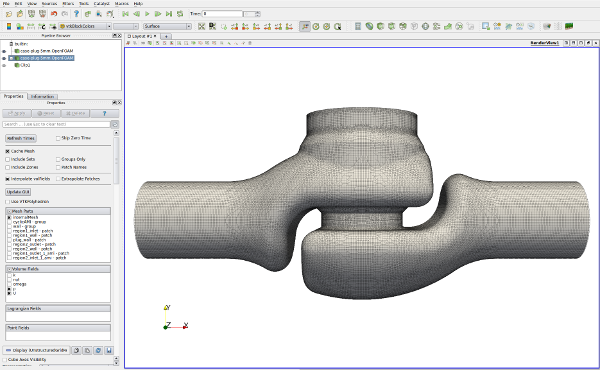600x370 pixels.
Task: Enable Include Sets checkbox
Action: pos(8,160)
